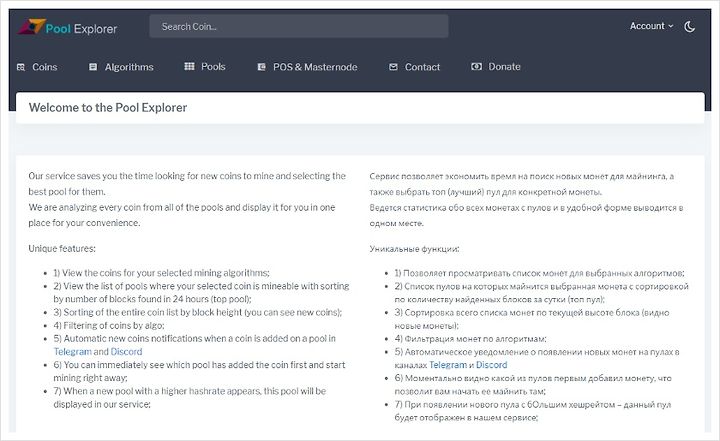Open the Account dropdown menu
Viewport: 720px width, 441px height.
click(651, 26)
